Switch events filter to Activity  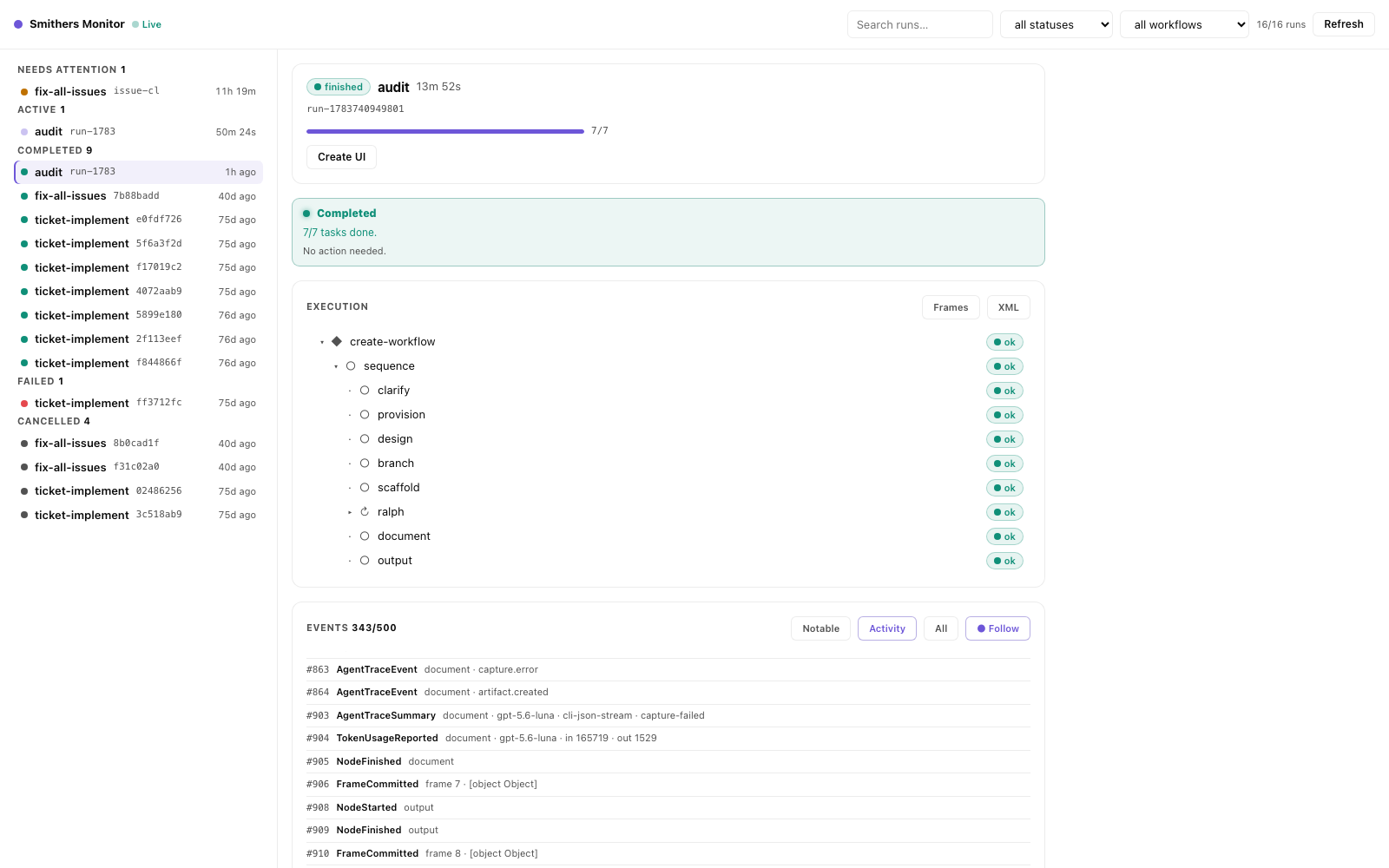tap(887, 628)
